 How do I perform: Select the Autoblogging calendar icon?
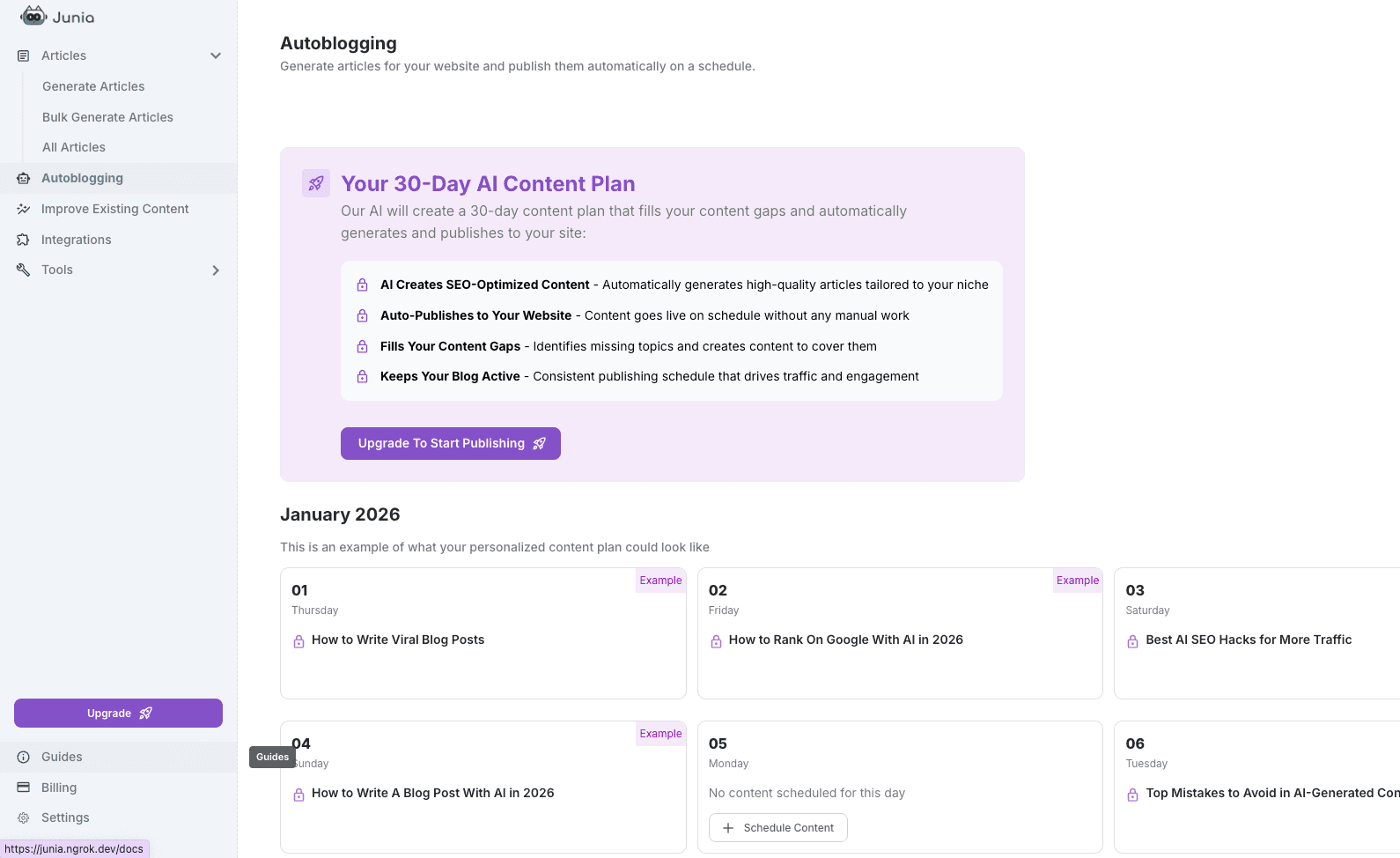[23, 178]
